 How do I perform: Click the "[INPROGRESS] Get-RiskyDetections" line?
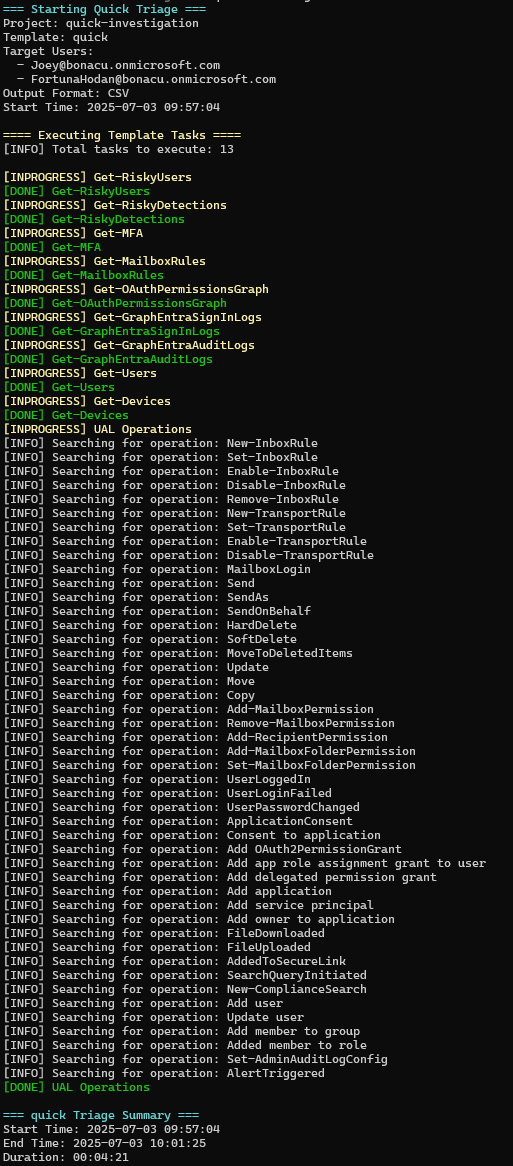(115, 205)
